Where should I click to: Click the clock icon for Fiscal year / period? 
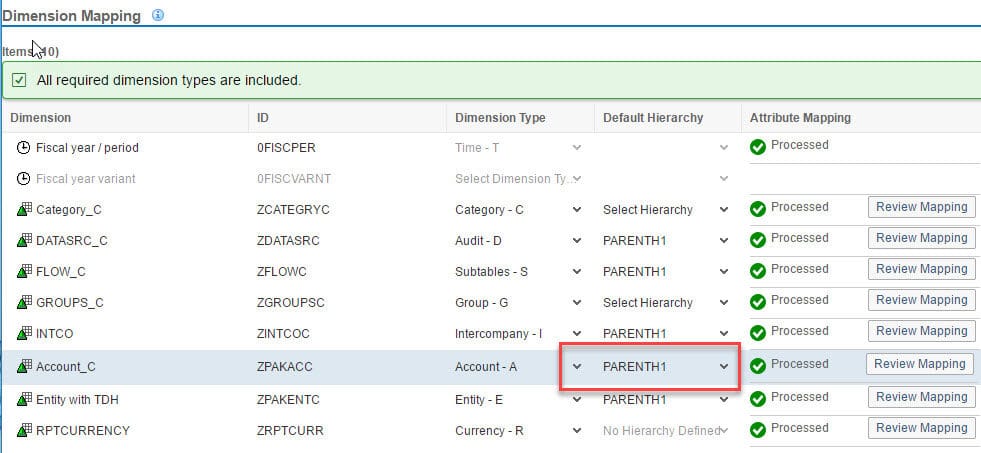[24, 148]
